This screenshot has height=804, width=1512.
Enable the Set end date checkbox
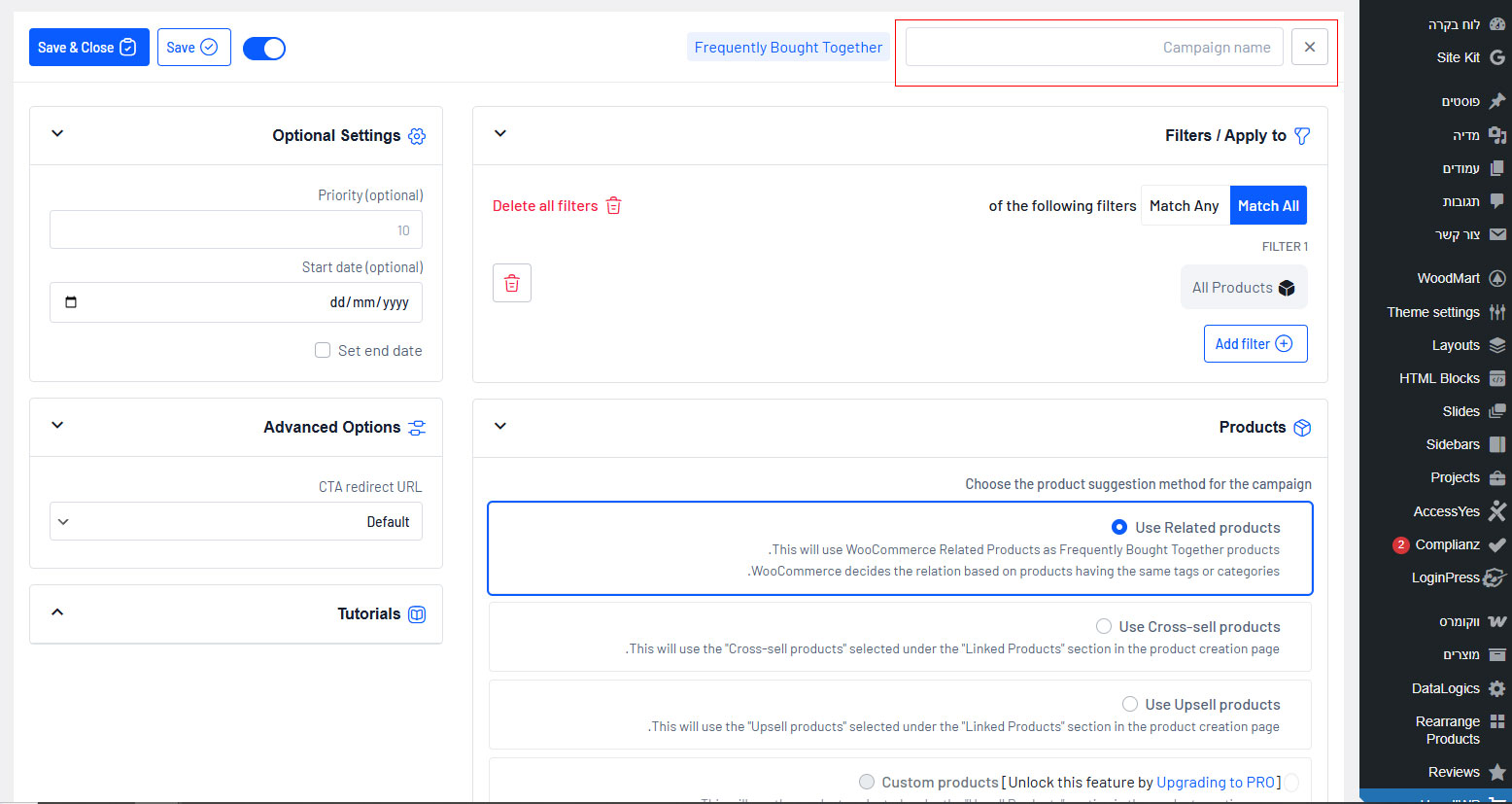click(323, 350)
